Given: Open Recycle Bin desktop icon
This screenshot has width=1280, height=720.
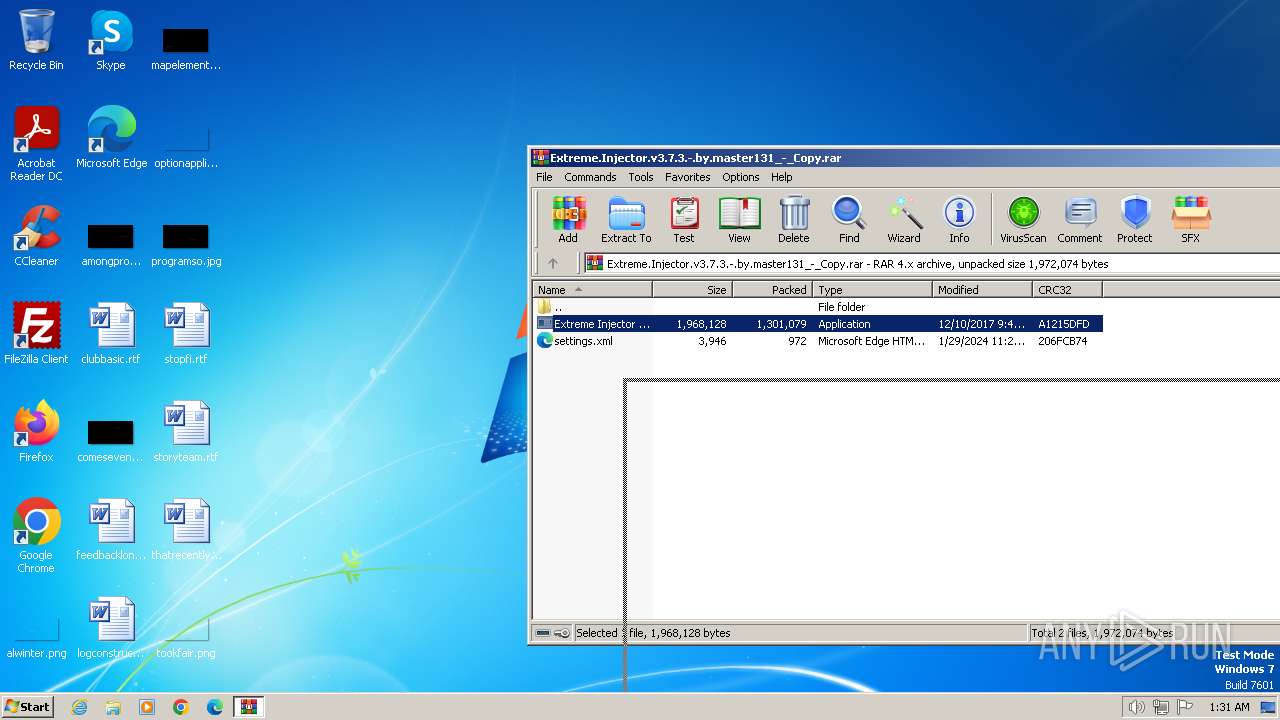Looking at the screenshot, I should pos(36,41).
